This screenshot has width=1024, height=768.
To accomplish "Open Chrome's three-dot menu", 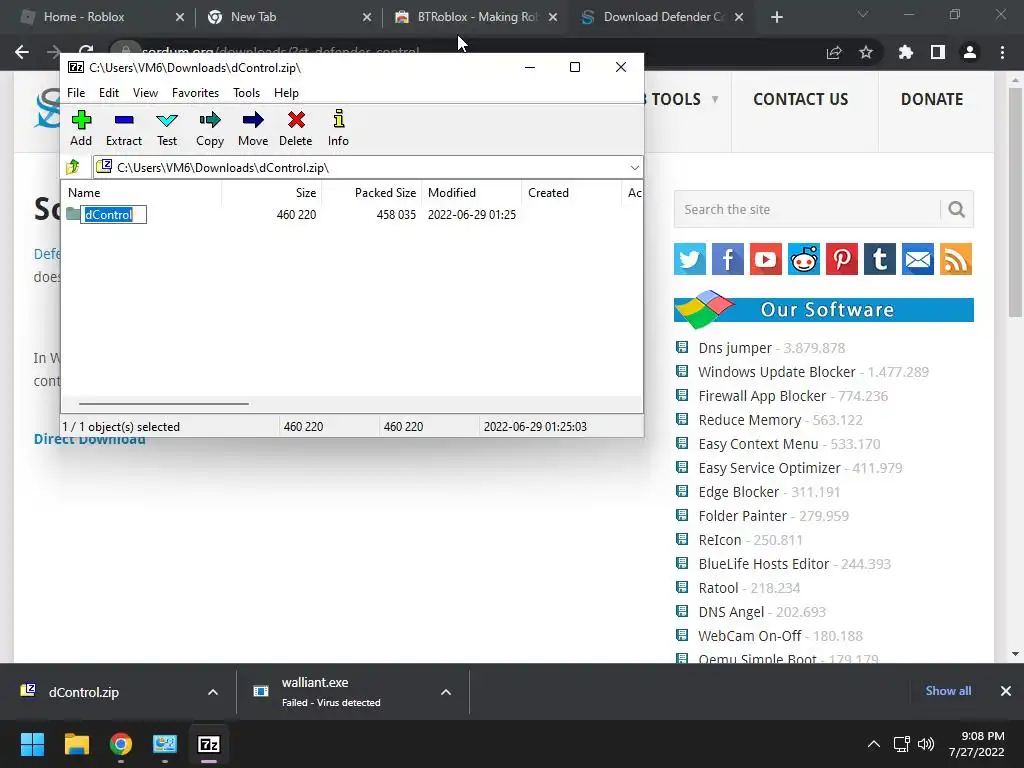I will point(1002,52).
